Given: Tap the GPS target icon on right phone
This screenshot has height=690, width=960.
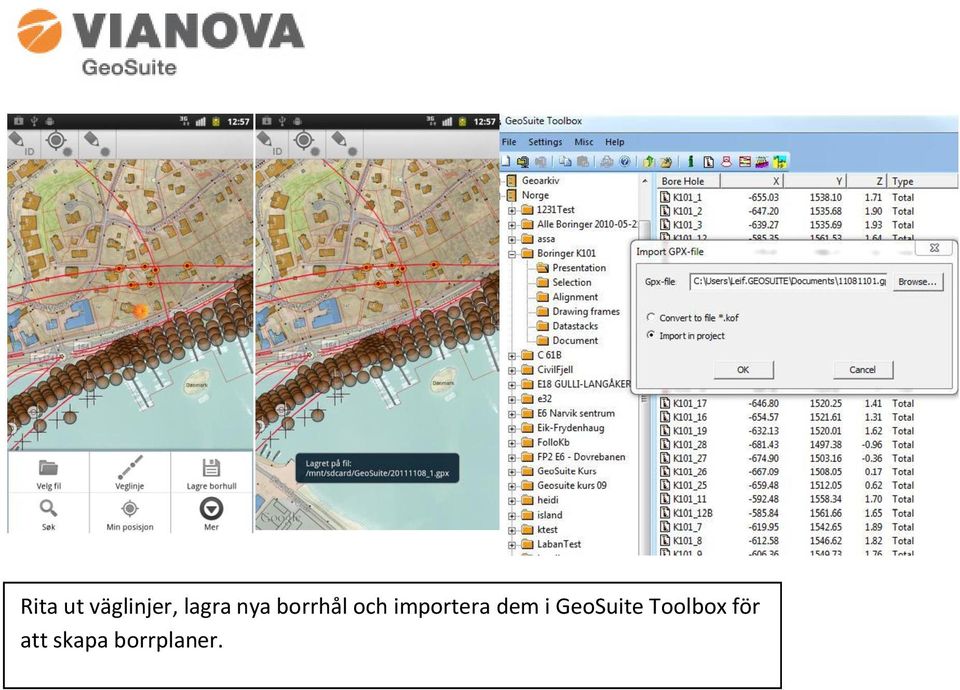Looking at the screenshot, I should [306, 143].
